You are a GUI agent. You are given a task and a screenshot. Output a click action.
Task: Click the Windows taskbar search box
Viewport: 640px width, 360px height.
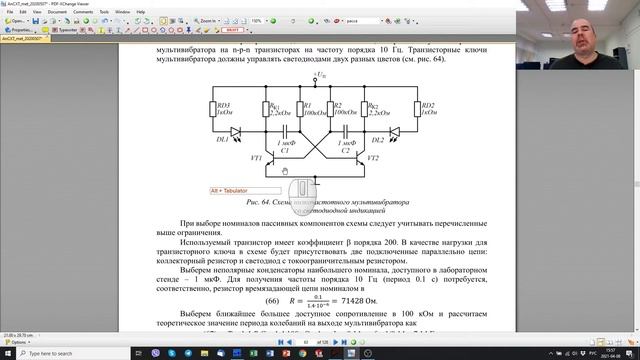tap(73, 353)
